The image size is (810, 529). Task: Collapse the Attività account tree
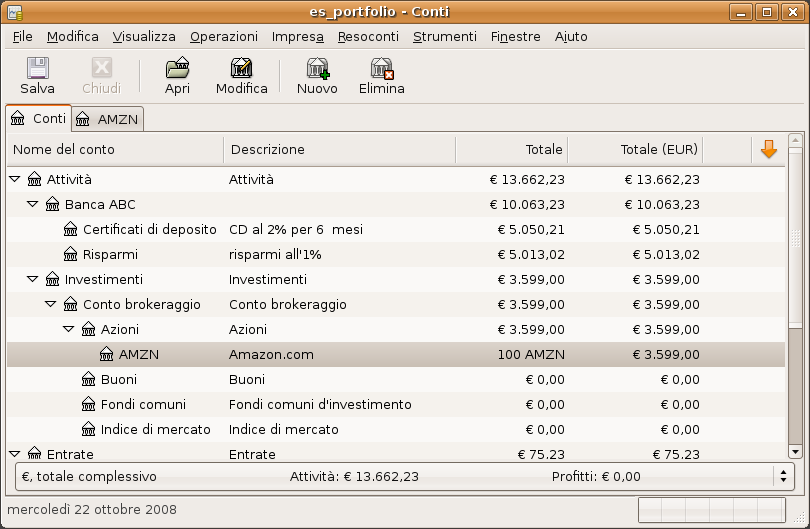click(14, 179)
